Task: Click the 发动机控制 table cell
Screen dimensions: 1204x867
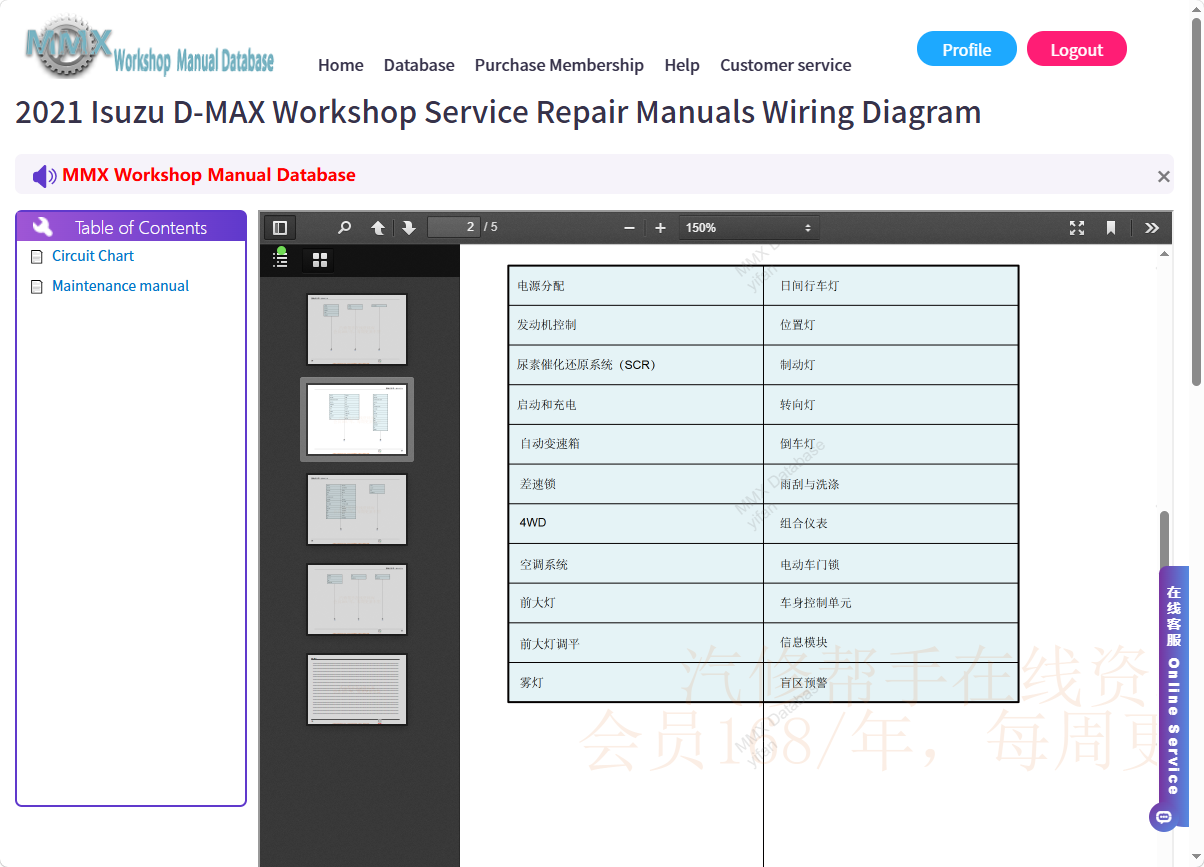Action: [636, 325]
